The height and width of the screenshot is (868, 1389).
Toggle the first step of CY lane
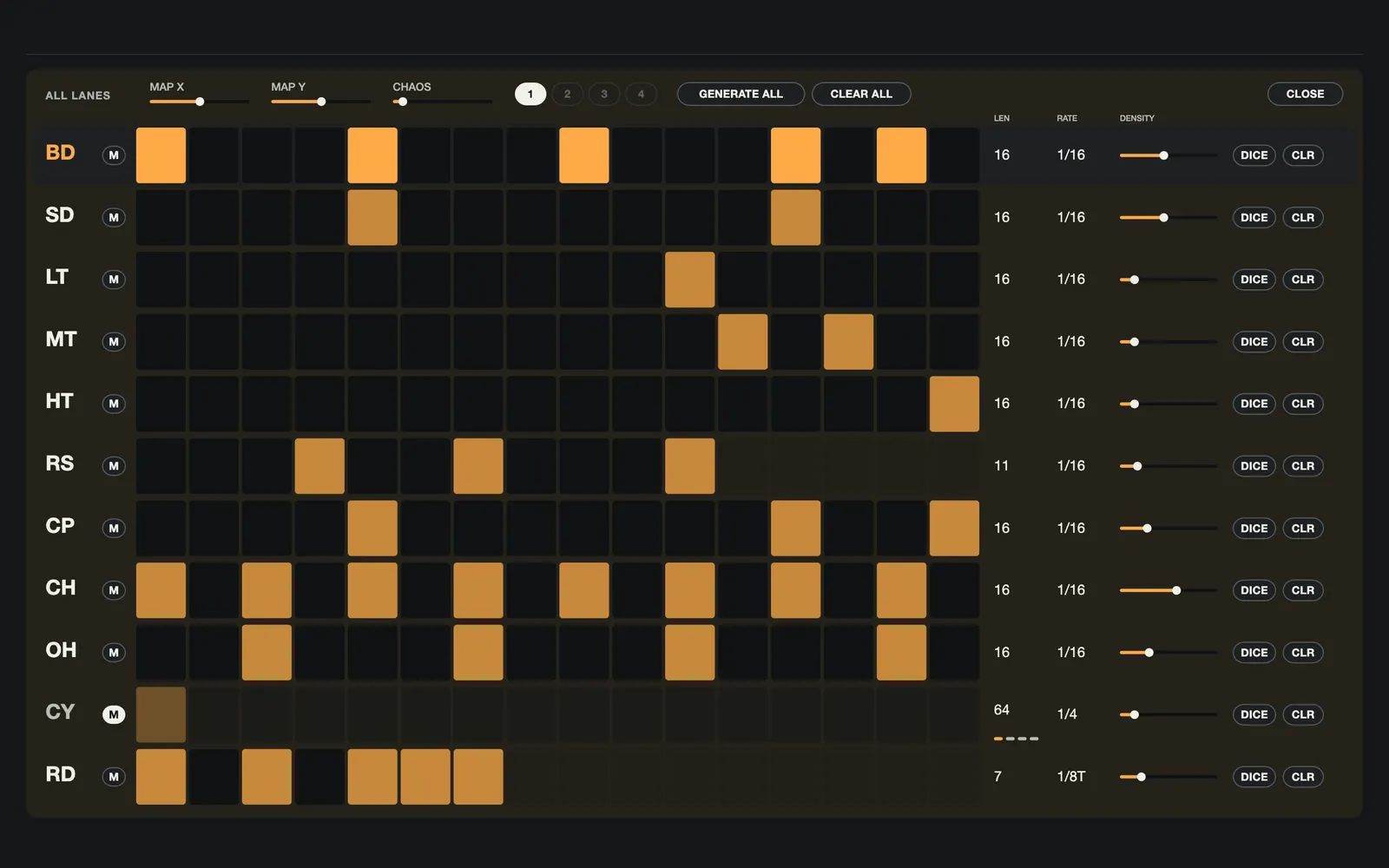161,714
